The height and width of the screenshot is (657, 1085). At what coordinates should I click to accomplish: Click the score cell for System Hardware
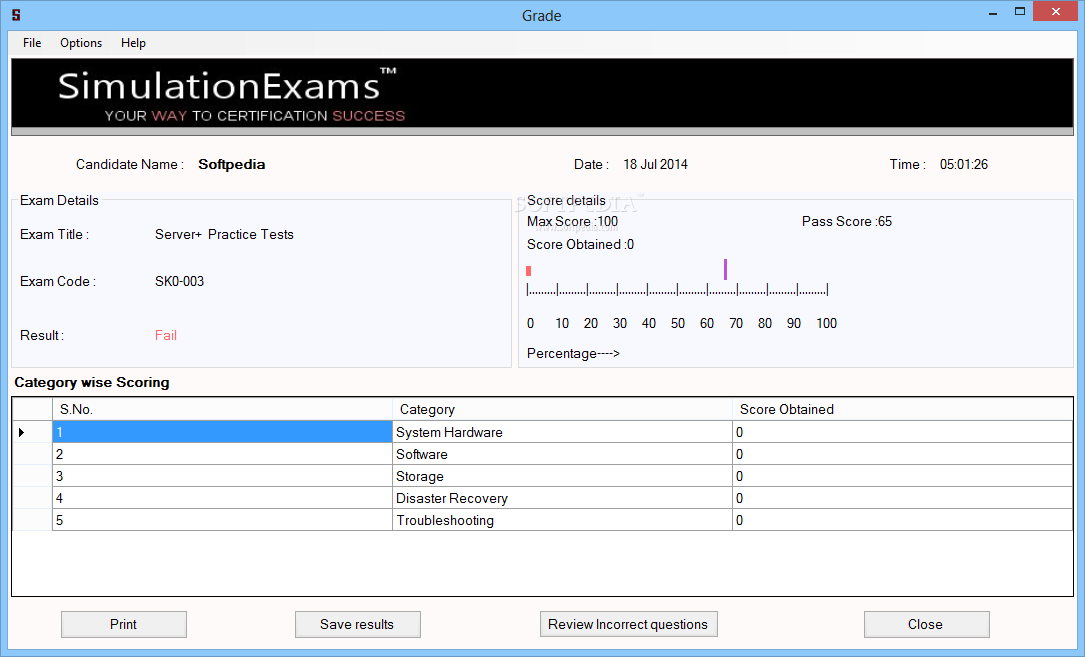902,432
